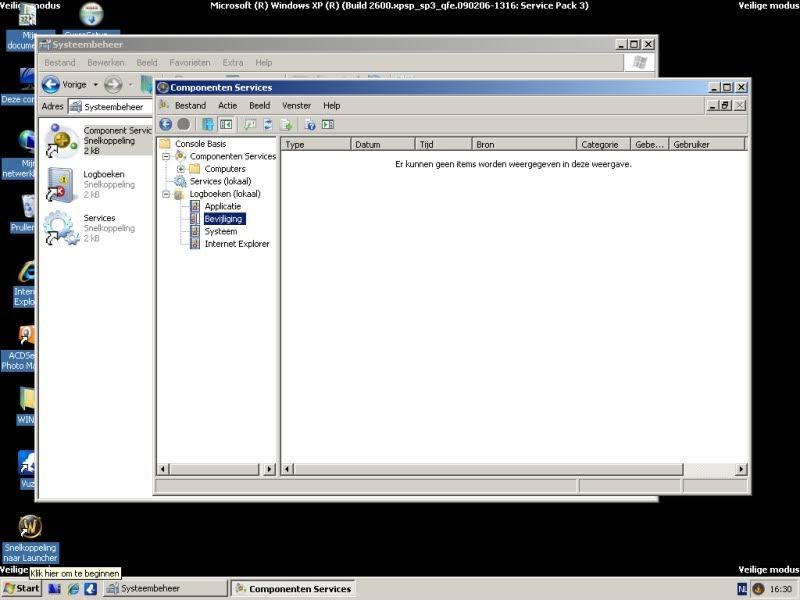This screenshot has height=600, width=800.
Task: Click the first quick launch icon beside Start
Action: tap(55, 589)
